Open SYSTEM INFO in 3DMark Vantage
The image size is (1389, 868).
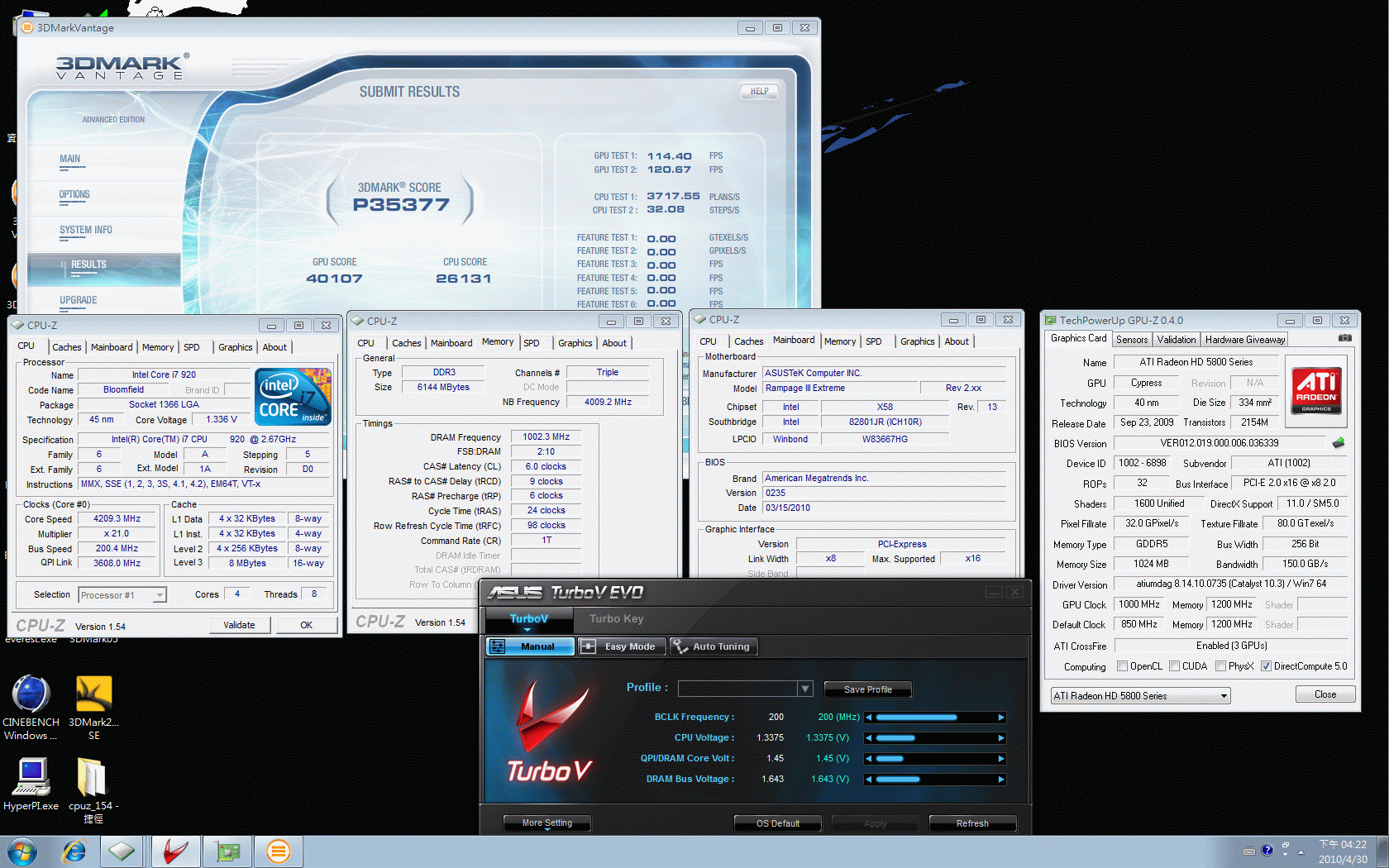(x=86, y=231)
